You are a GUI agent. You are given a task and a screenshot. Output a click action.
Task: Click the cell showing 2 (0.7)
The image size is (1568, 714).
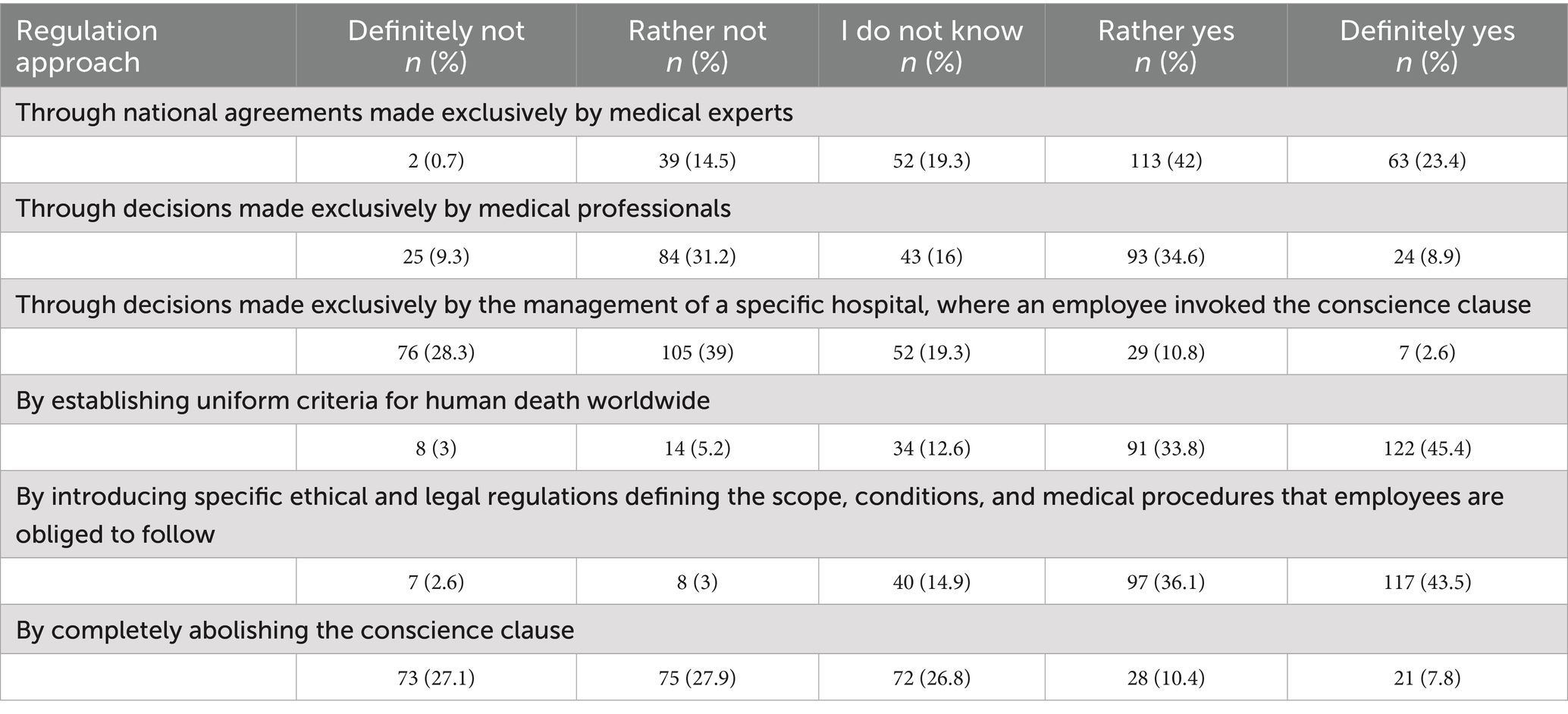point(436,161)
